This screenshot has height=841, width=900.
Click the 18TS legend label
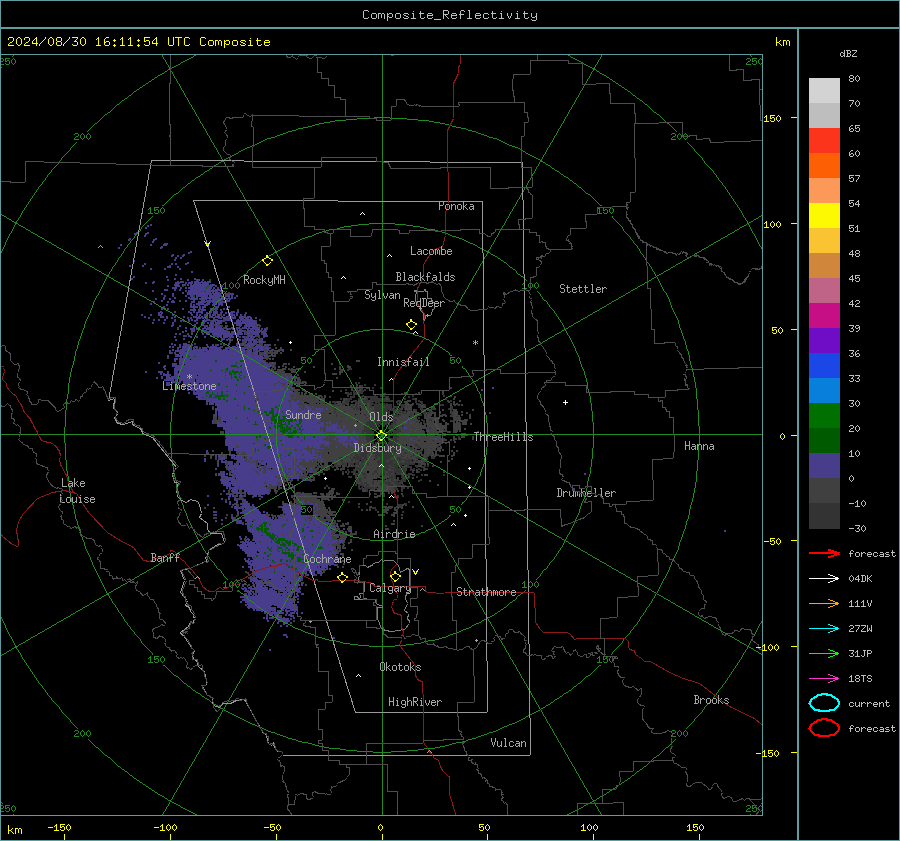tap(860, 679)
